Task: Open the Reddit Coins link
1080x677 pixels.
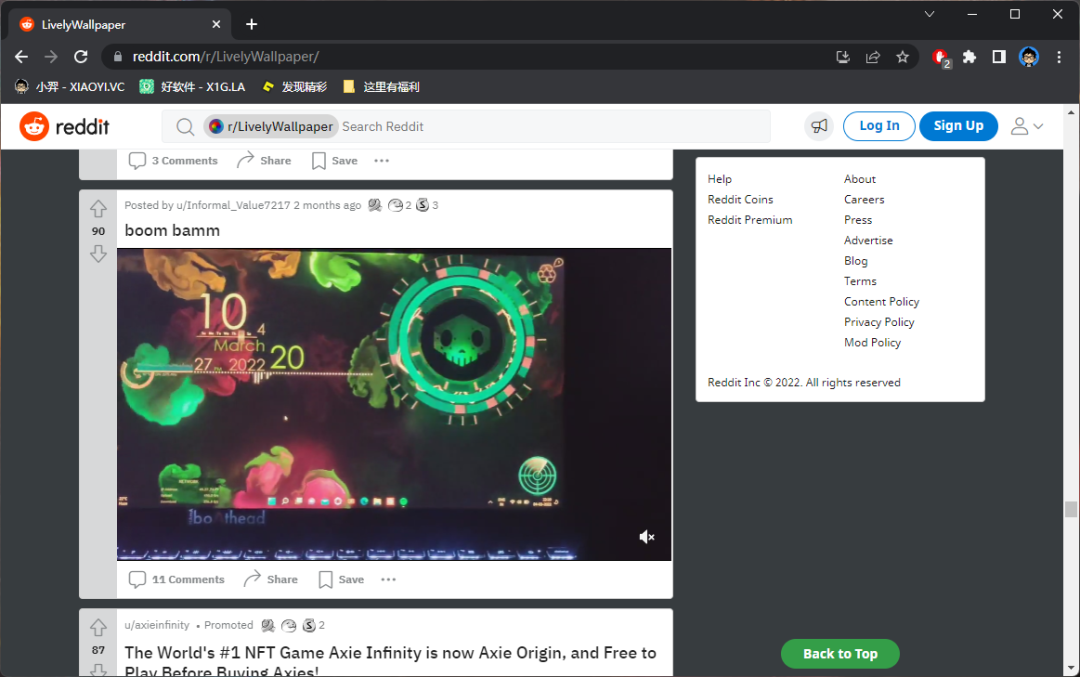Action: [740, 200]
